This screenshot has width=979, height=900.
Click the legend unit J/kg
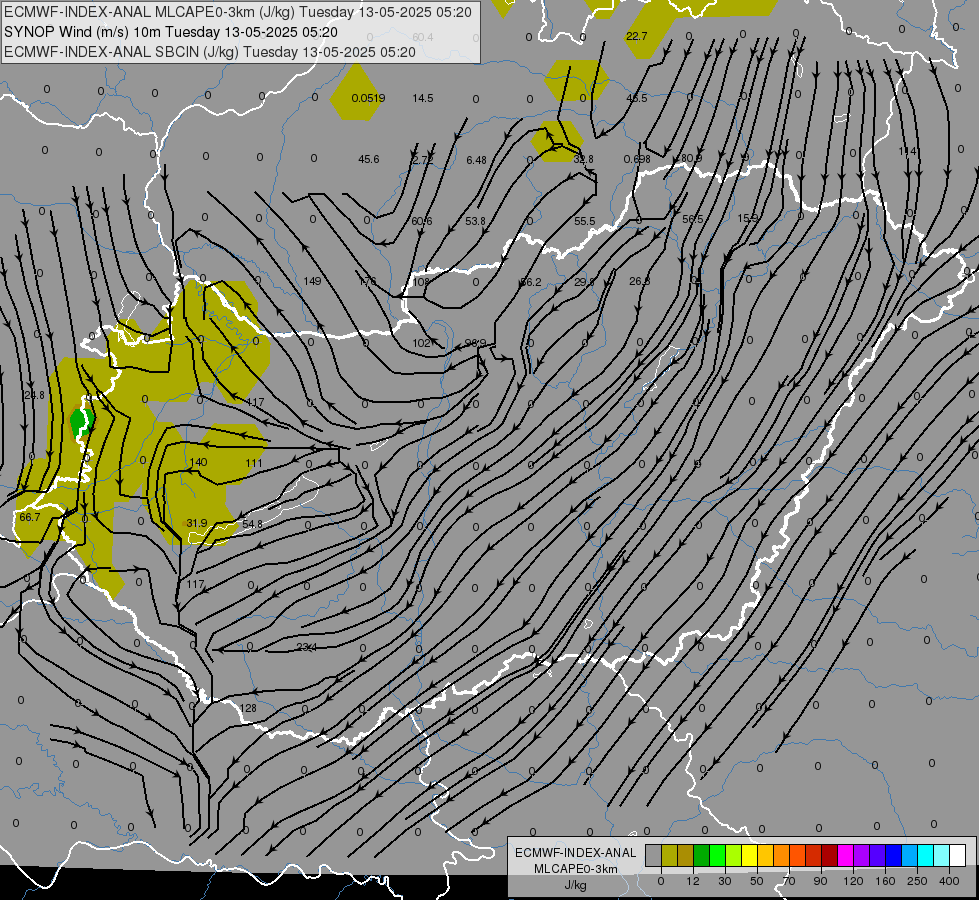576,885
